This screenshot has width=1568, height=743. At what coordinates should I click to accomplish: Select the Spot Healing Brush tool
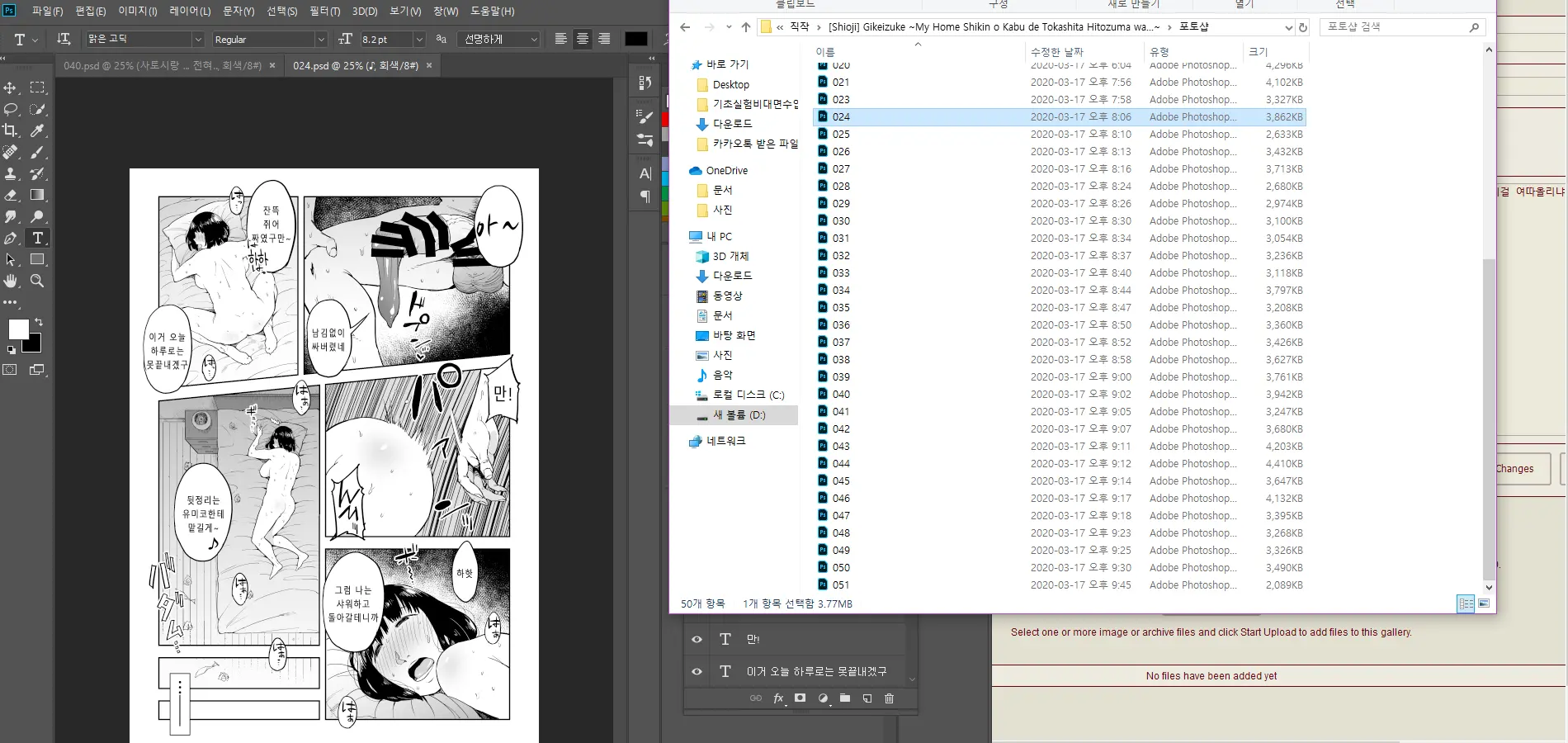coord(11,152)
